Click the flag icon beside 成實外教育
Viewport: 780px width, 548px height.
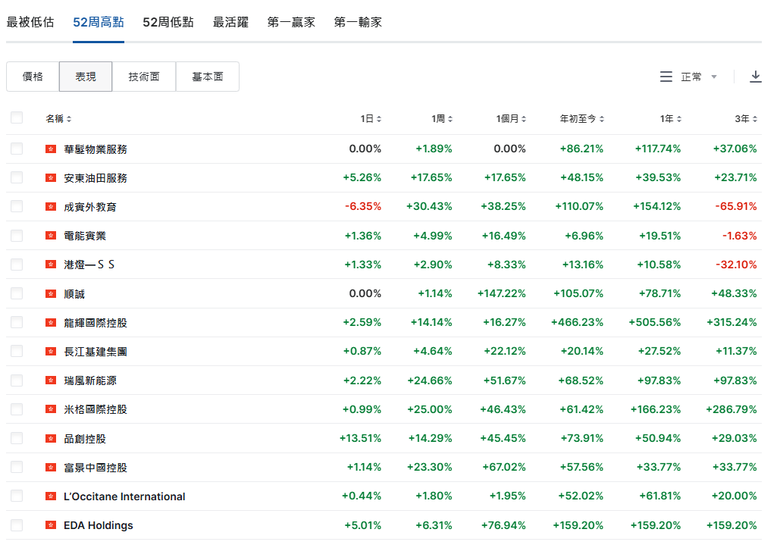coord(51,206)
